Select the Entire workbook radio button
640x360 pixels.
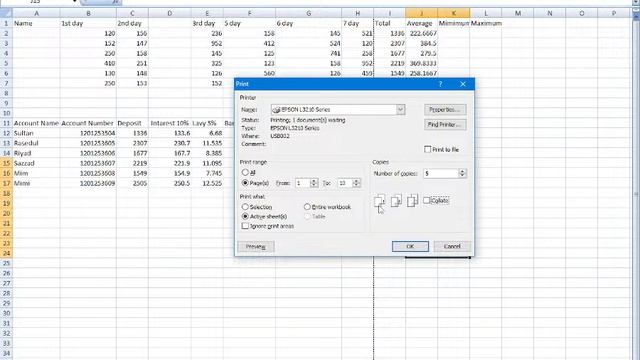pos(307,207)
